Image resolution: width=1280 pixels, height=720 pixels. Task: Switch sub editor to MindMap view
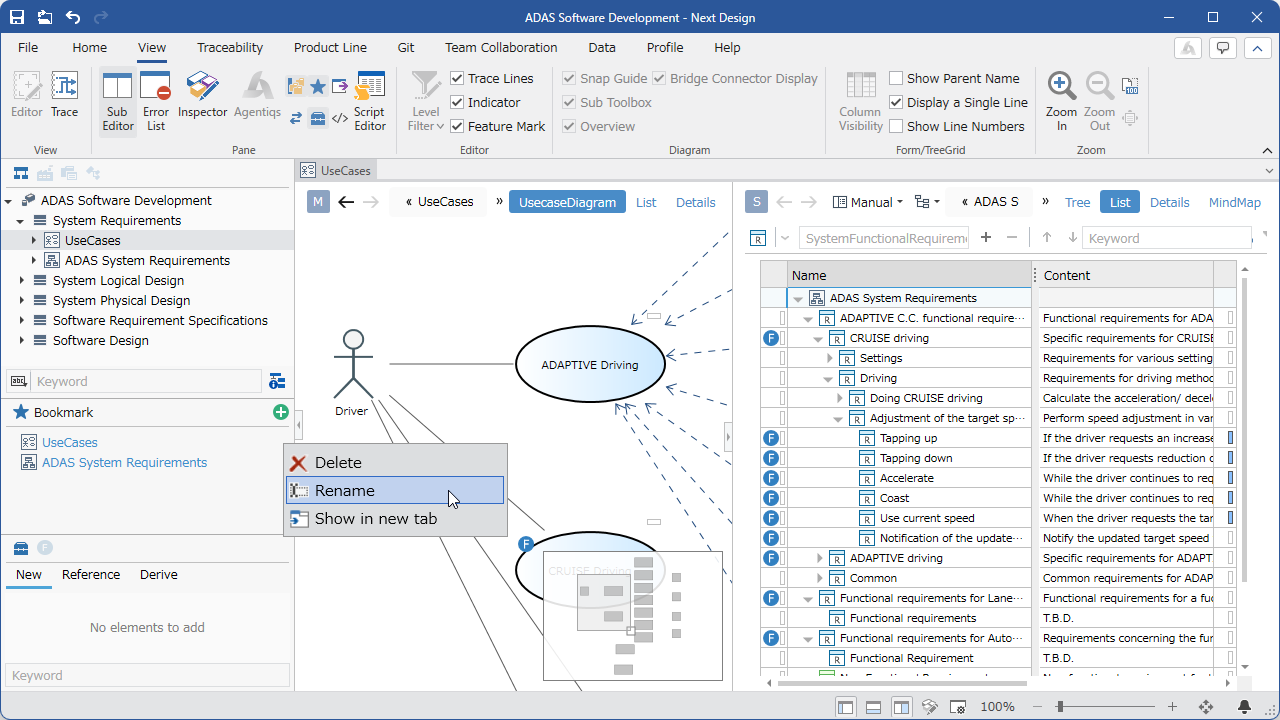click(x=1235, y=202)
